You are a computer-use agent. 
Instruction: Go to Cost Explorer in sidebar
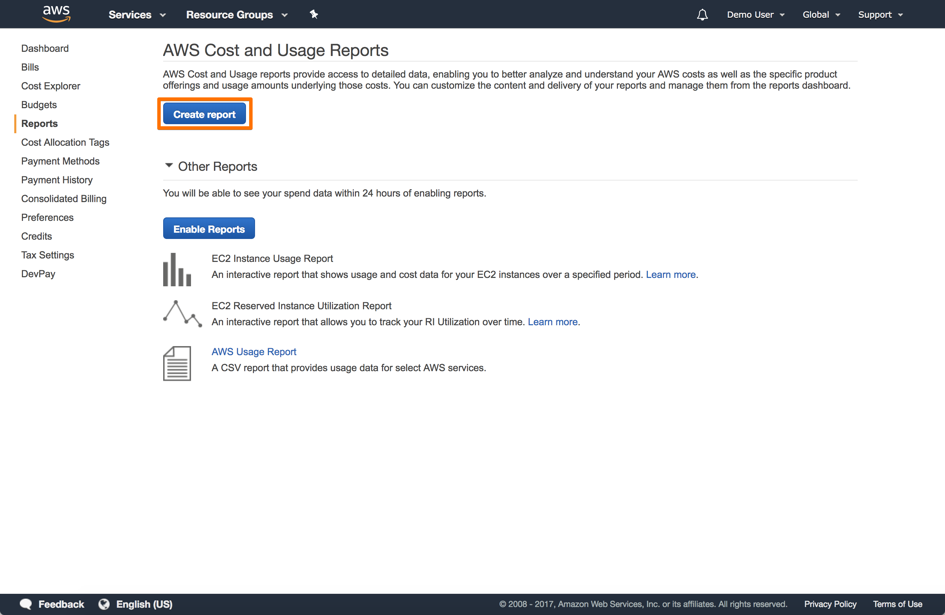(x=51, y=86)
